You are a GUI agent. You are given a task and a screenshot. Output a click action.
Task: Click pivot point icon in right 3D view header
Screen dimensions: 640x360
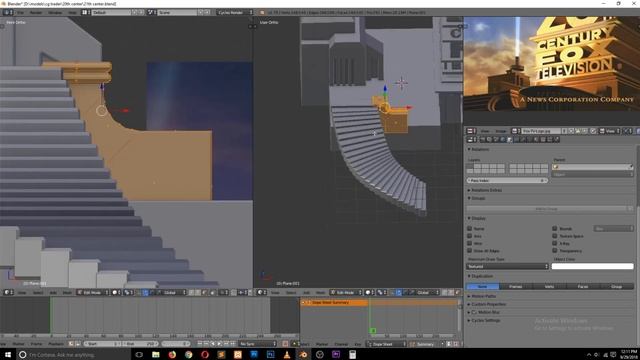pos(381,292)
